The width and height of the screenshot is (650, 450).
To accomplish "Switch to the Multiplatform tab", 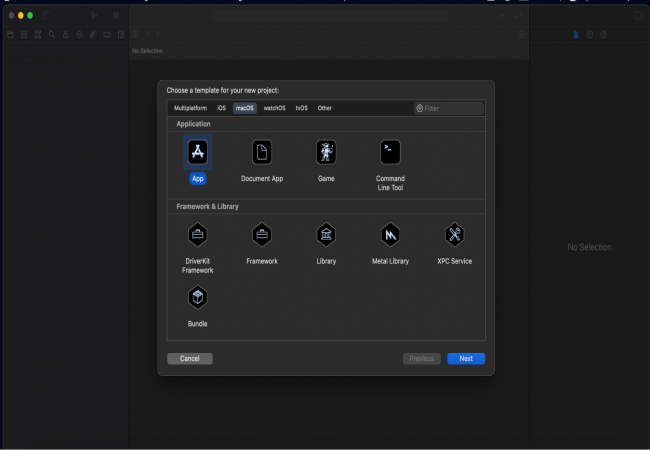I will pos(190,108).
